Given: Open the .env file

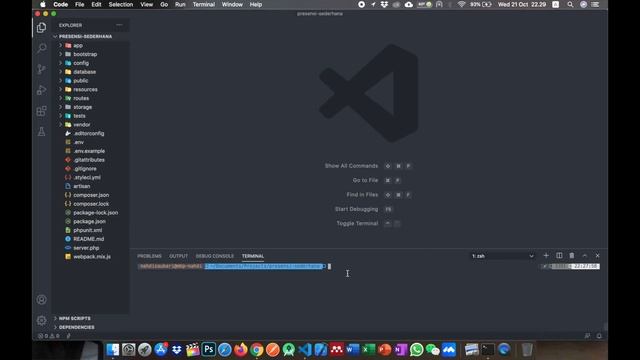Looking at the screenshot, I should (79, 142).
